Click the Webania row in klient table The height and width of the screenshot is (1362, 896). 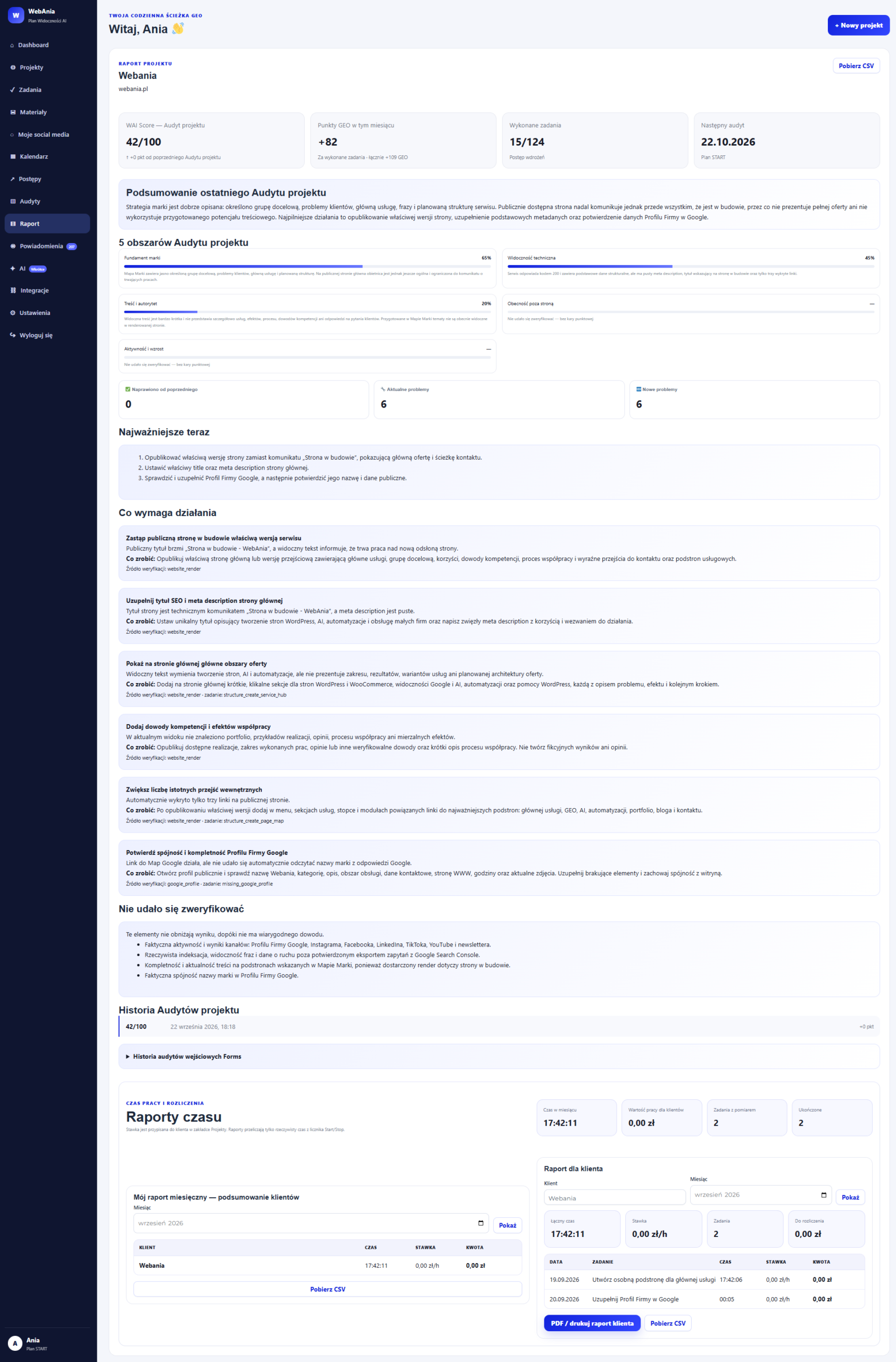(328, 1265)
